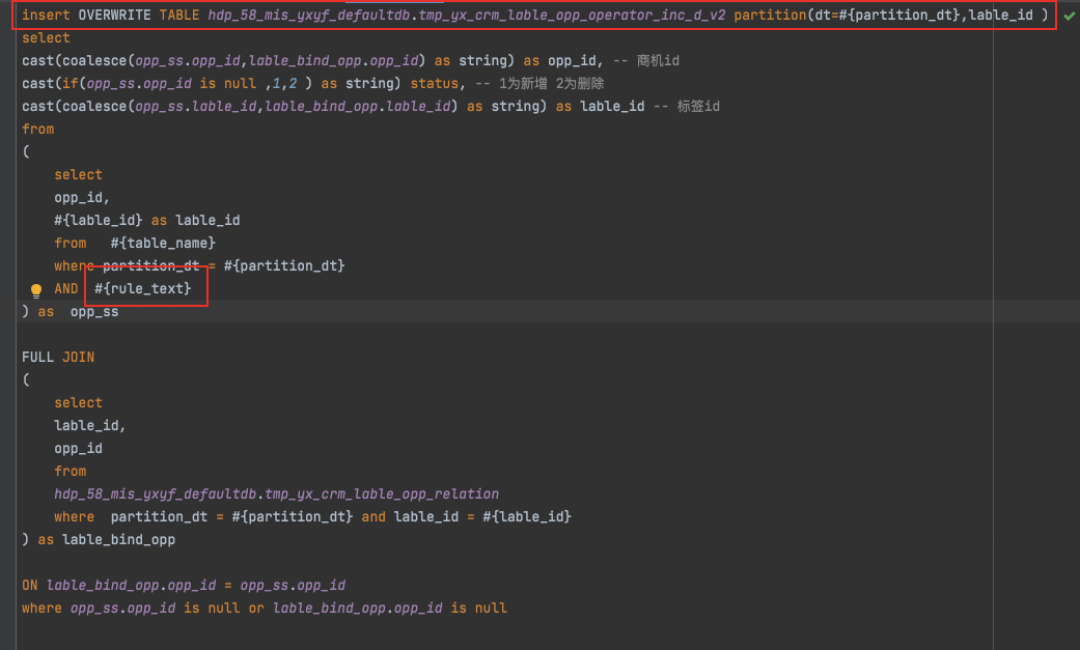Click the AND keyword before #{rule_text}
Viewport: 1080px width, 650px height.
(66, 289)
